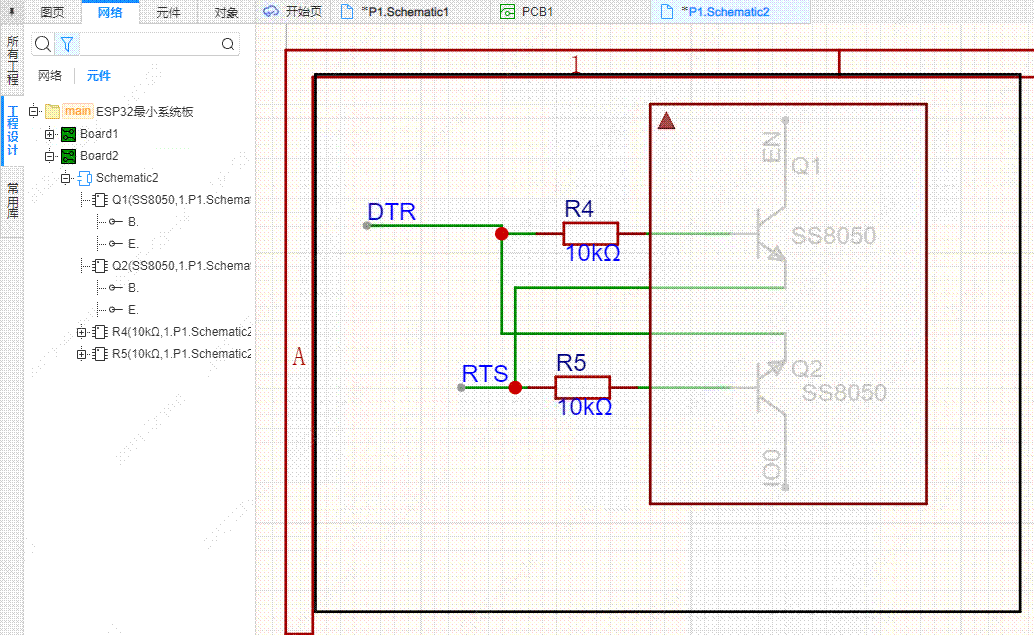Click inside the search input field
The width and height of the screenshot is (1034, 635).
[x=148, y=44]
